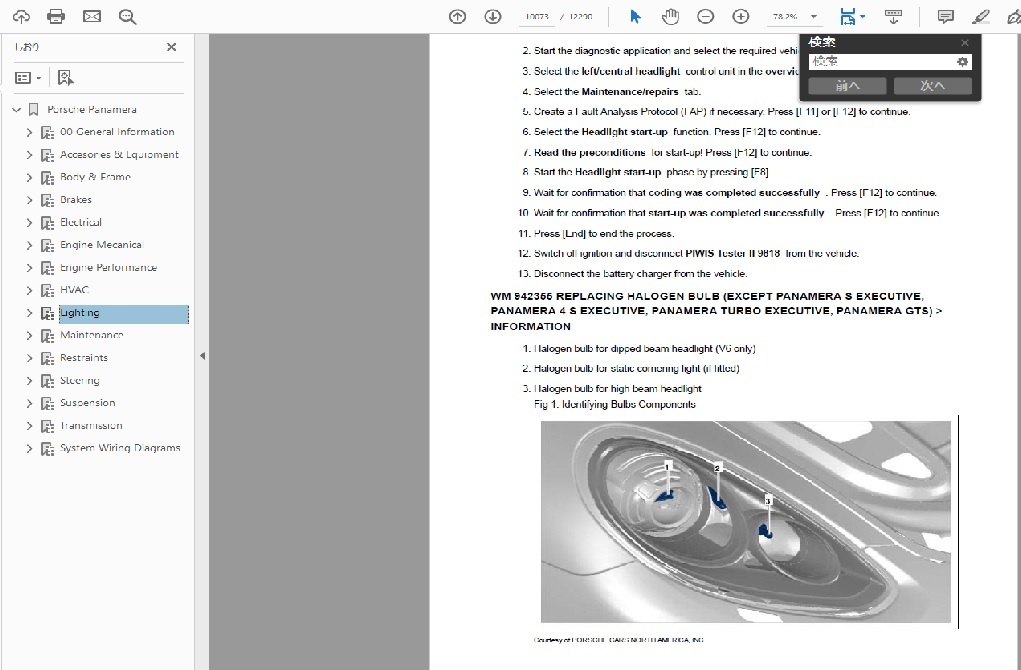Expand the Brakes bookmark

tap(29, 200)
